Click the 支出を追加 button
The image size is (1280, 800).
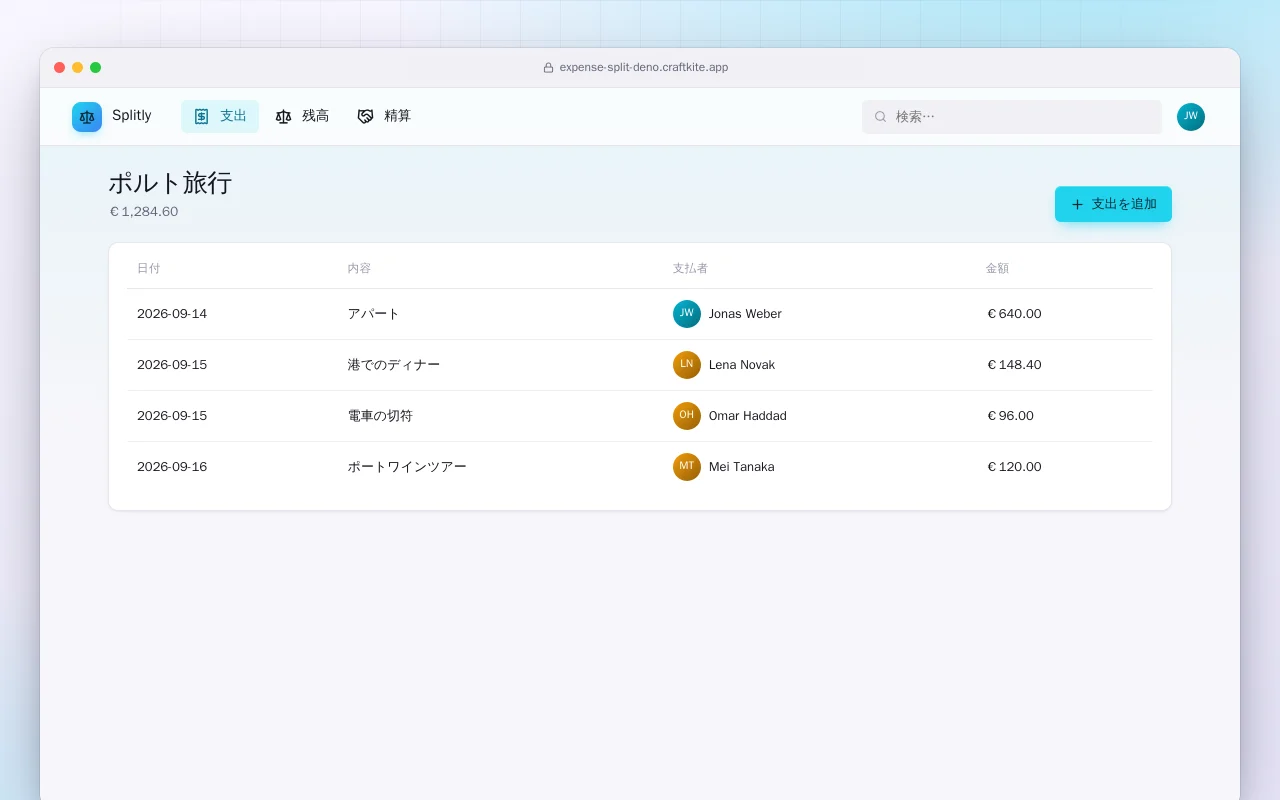[x=1113, y=204]
